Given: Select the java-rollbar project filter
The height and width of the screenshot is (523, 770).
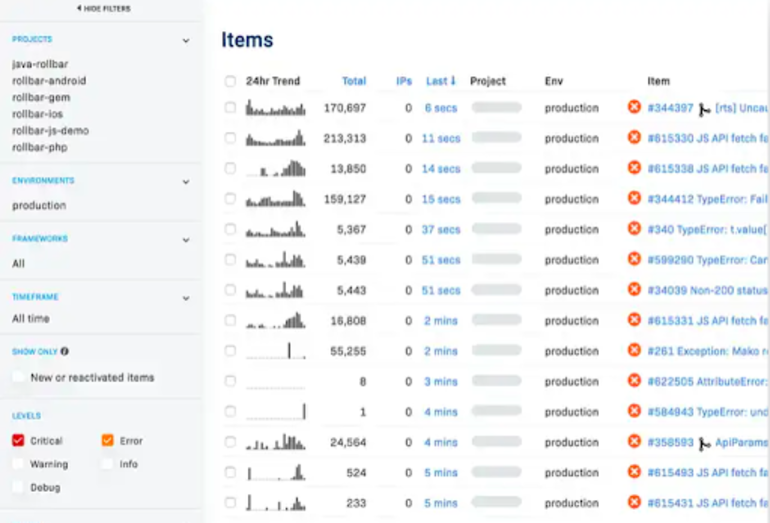Looking at the screenshot, I should point(40,64).
